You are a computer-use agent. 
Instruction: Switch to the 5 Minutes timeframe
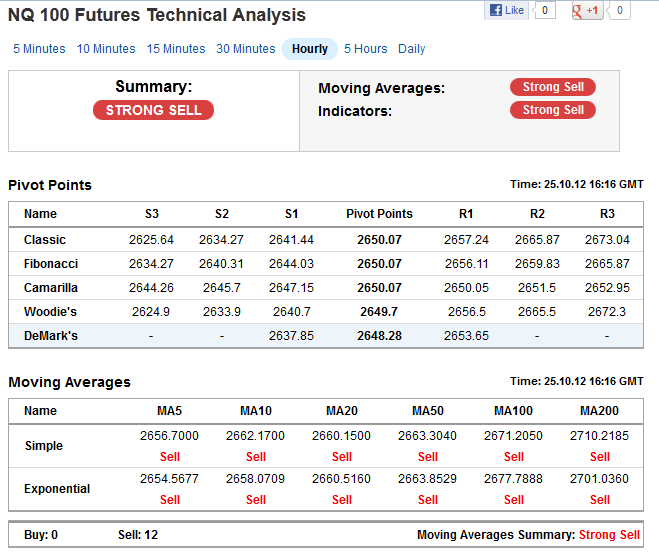pyautogui.click(x=39, y=49)
